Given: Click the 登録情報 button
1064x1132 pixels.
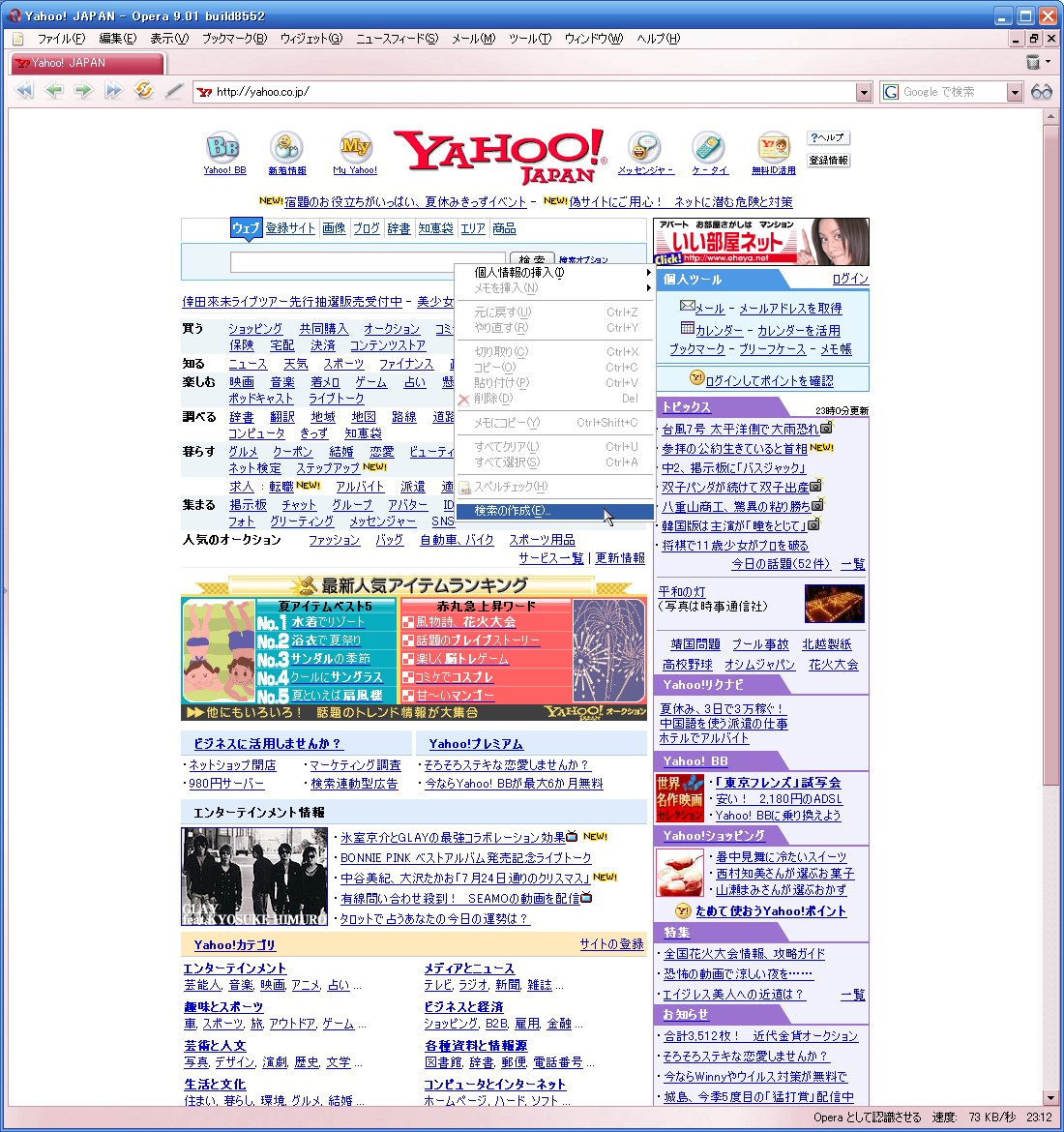Looking at the screenshot, I should point(828,161).
